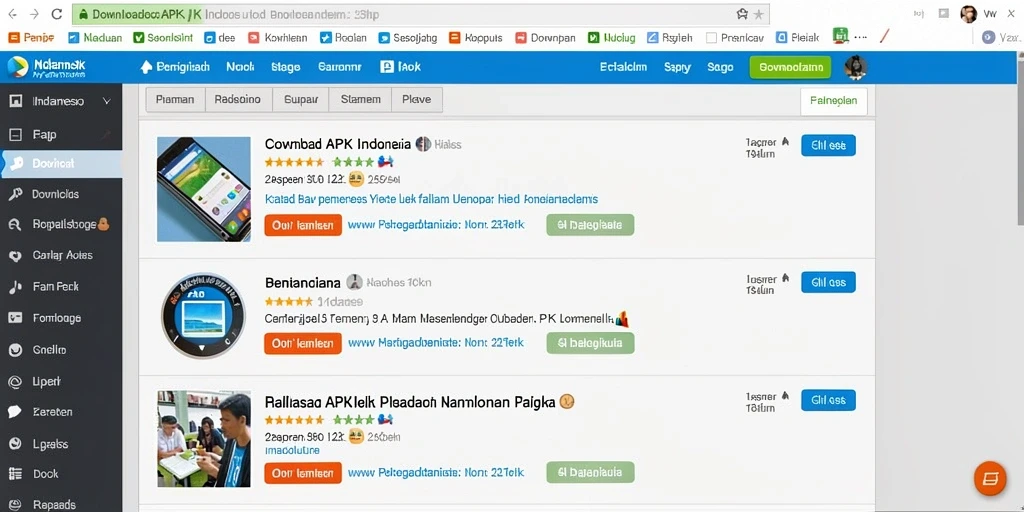Click Eclalcim in the header
Image resolution: width=1024 pixels, height=512 pixels.
click(x=623, y=67)
